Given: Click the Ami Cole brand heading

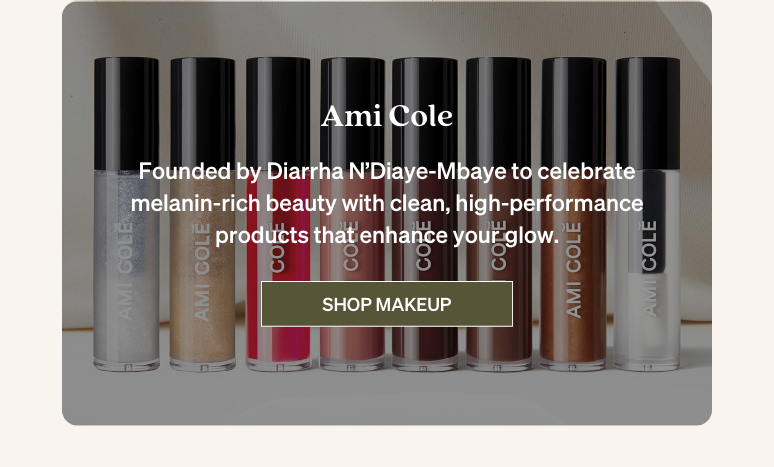Looking at the screenshot, I should click(x=387, y=117).
